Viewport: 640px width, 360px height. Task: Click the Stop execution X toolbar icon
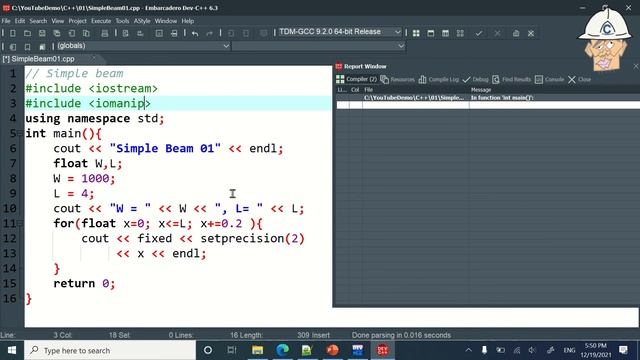pos(497,33)
